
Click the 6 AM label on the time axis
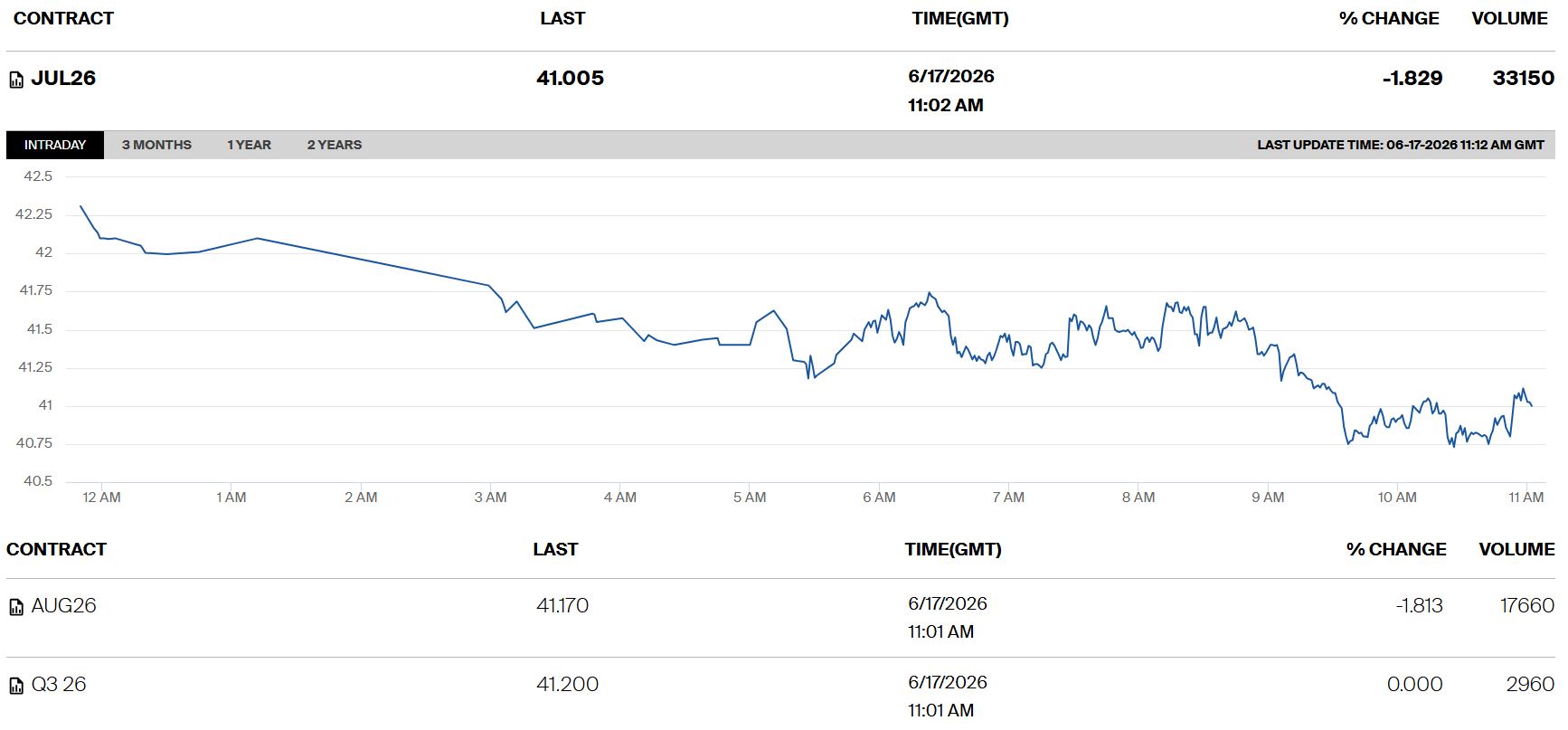[x=879, y=498]
